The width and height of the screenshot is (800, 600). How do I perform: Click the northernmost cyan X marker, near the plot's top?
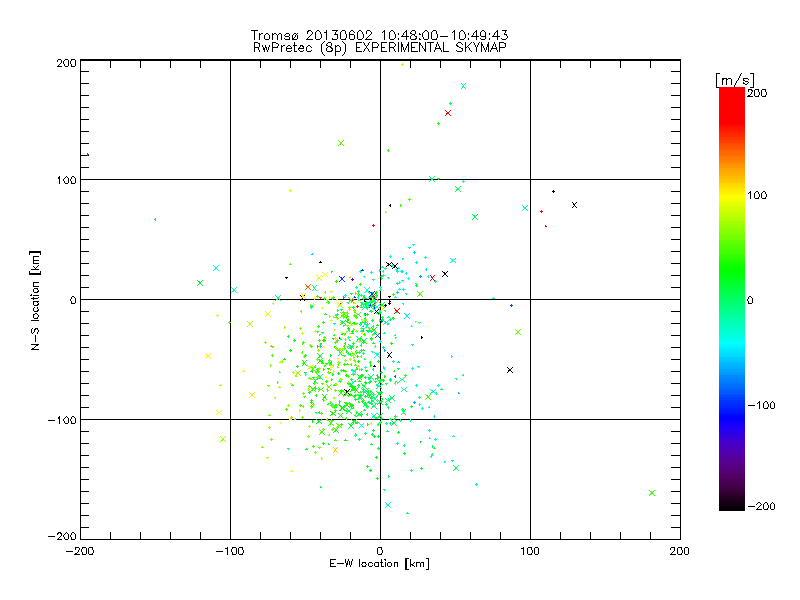[x=463, y=86]
